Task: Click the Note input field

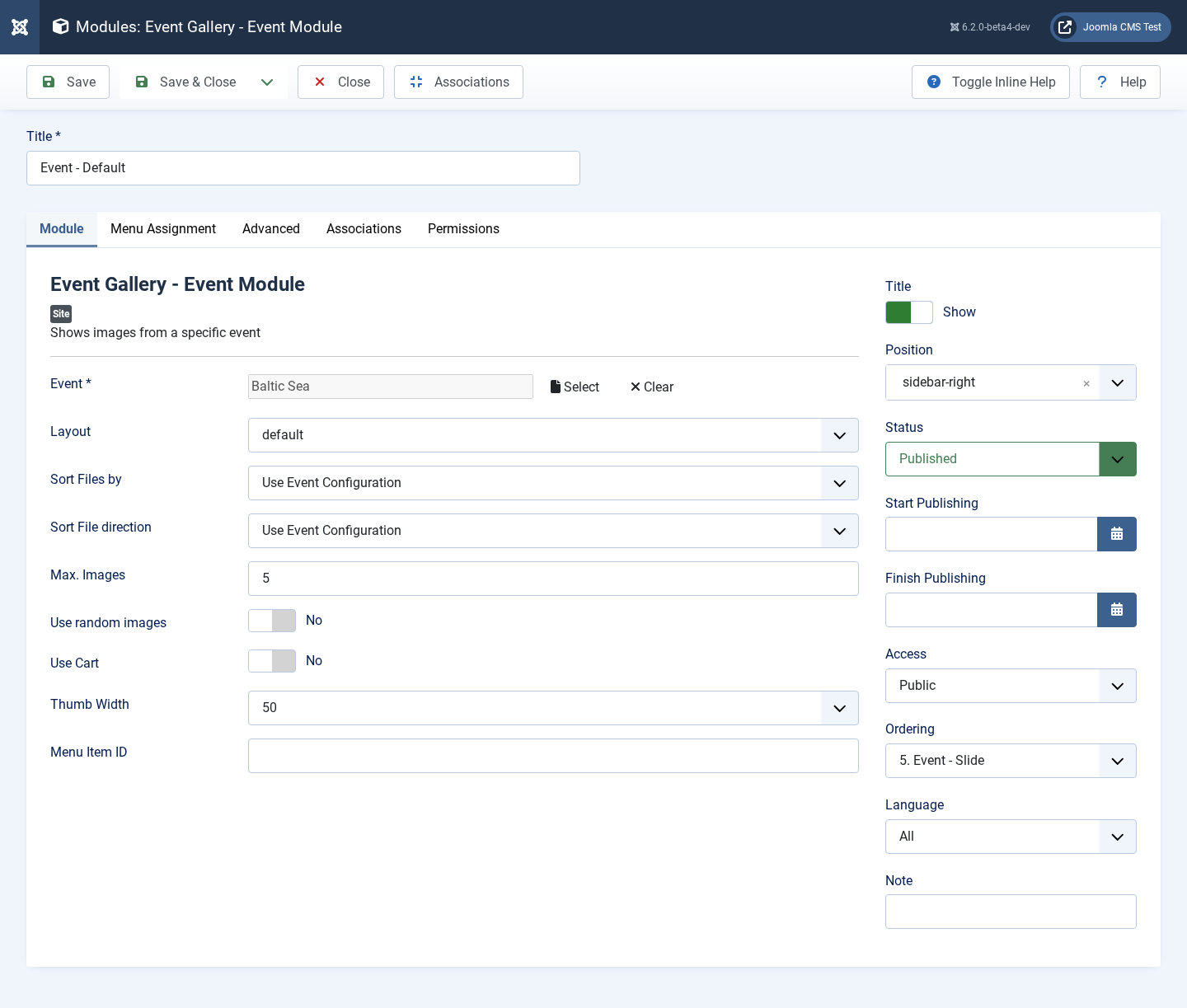Action: 1011,912
